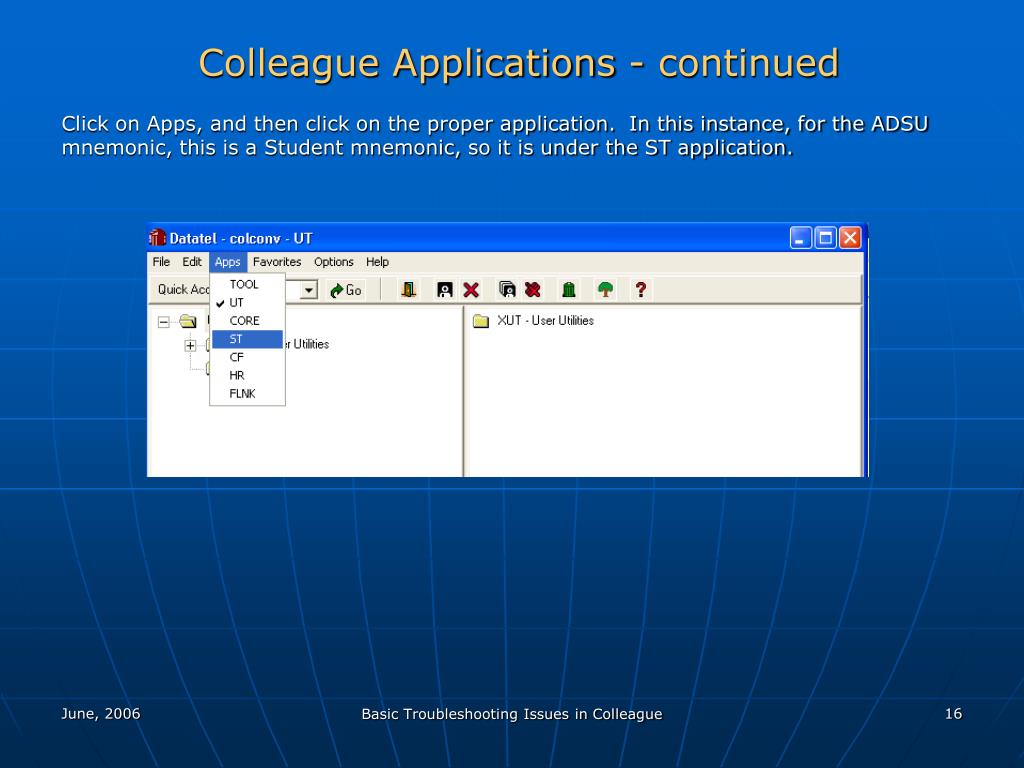Click the save floppy disk icon
The height and width of the screenshot is (768, 1024).
tap(445, 289)
